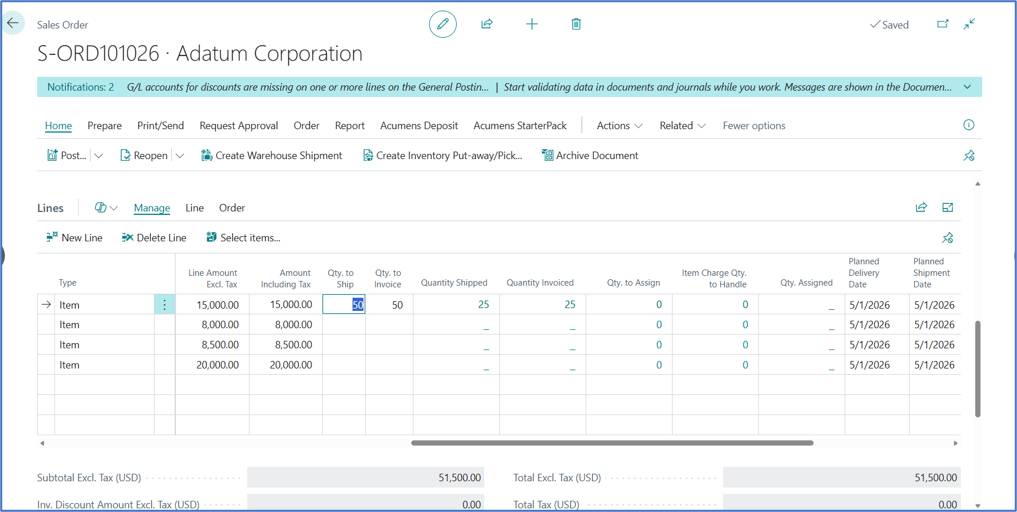Select the Home tab
This screenshot has width=1017, height=512.
58,126
